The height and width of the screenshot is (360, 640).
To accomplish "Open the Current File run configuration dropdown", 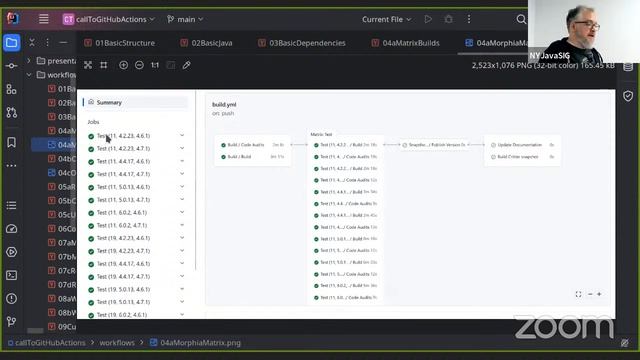I will [387, 19].
